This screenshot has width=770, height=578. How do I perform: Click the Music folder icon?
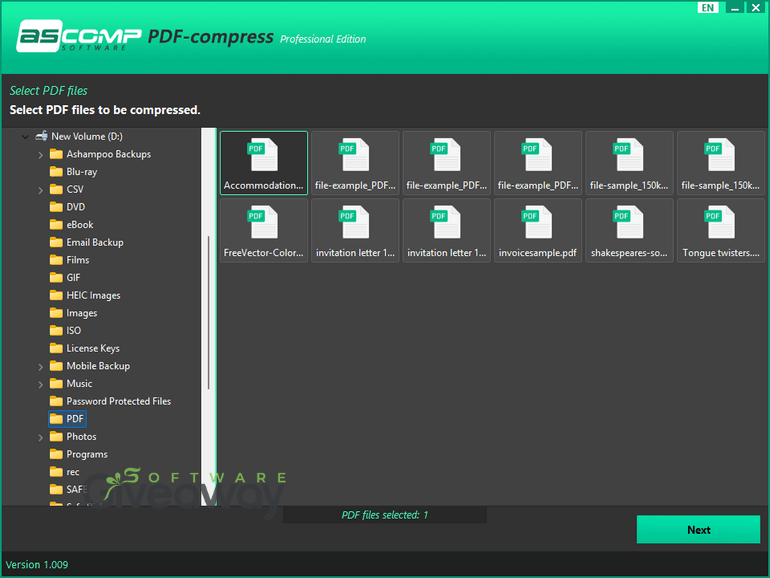pyautogui.click(x=56, y=384)
